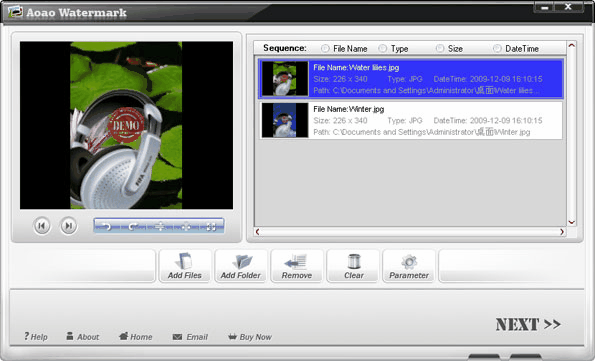Go to the previous image in preview
The width and height of the screenshot is (595, 361).
tap(42, 226)
